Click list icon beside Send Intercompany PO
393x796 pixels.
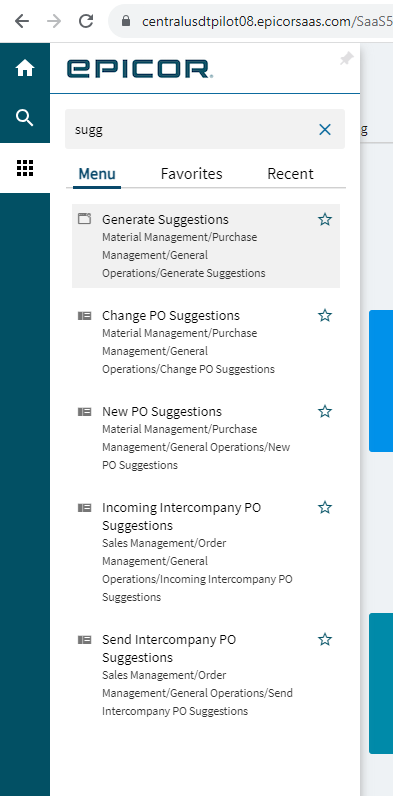[84, 639]
